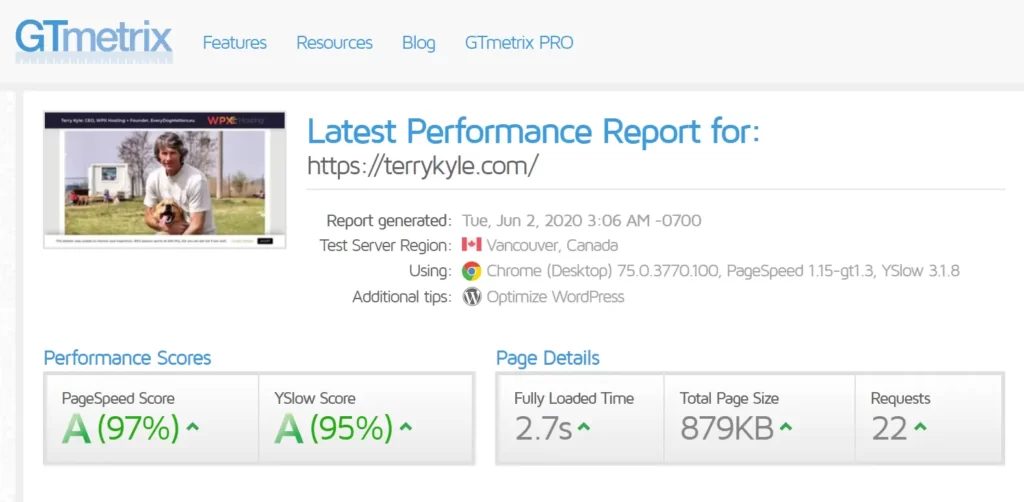1024x502 pixels.
Task: Click the Canadian flag icon
Action: click(471, 245)
